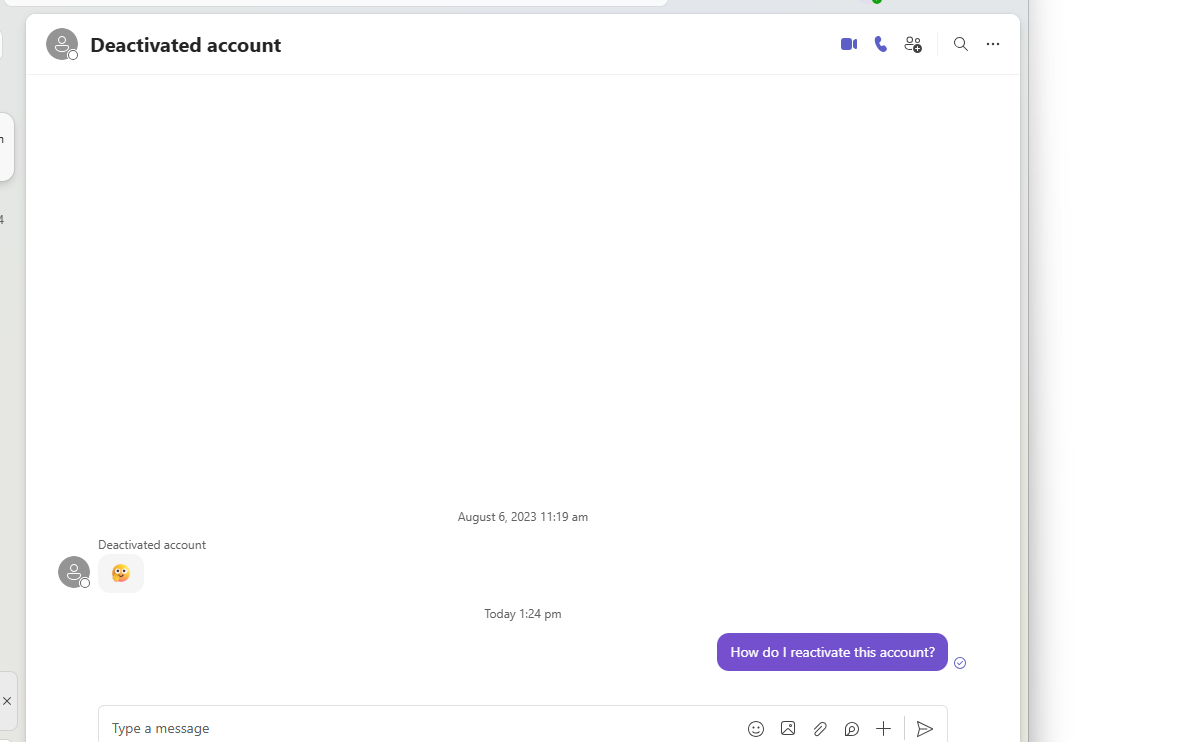This screenshot has width=1185, height=742.
Task: Send the message with the arrow icon
Action: 924,728
